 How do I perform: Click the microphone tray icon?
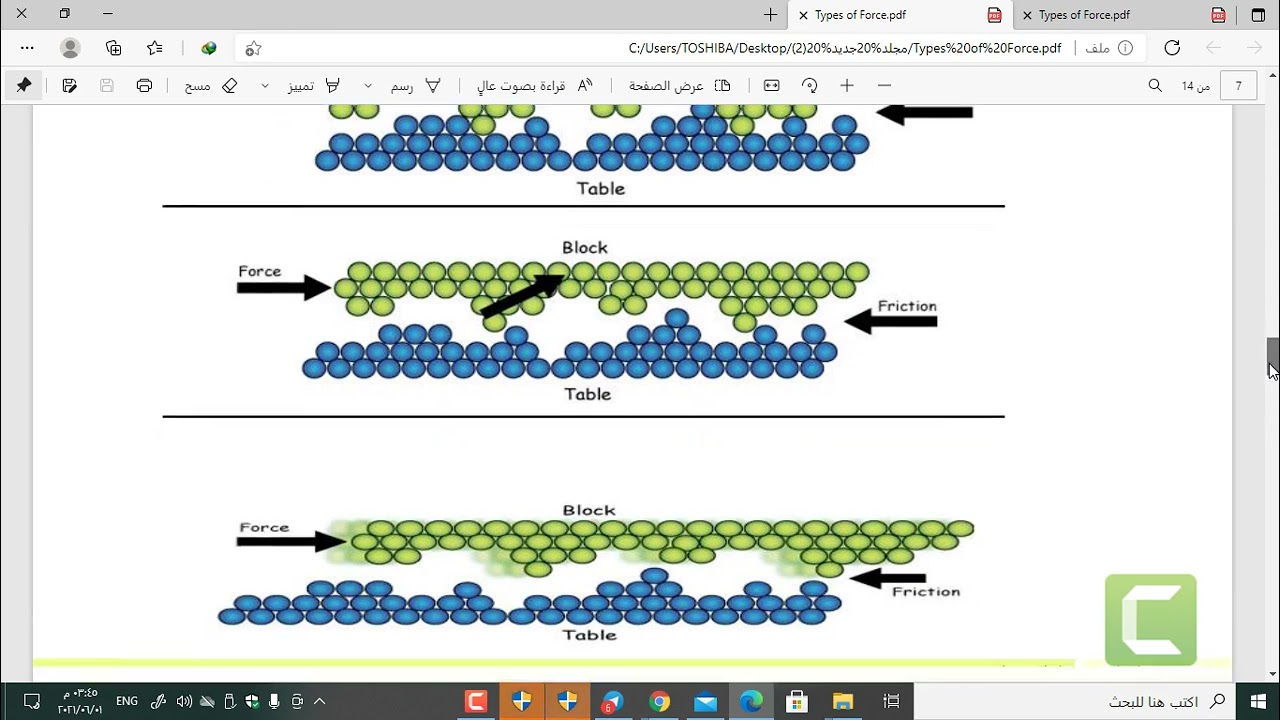[274, 701]
